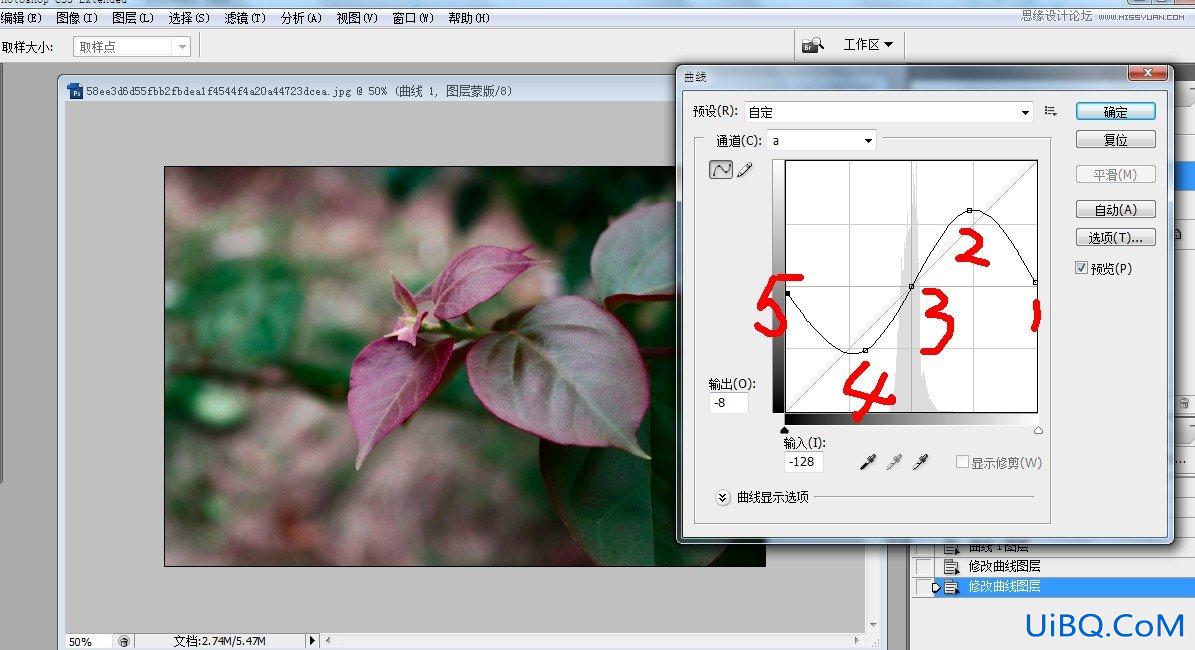The height and width of the screenshot is (650, 1195).
Task: Select the curve point near the valley
Action: pos(865,351)
